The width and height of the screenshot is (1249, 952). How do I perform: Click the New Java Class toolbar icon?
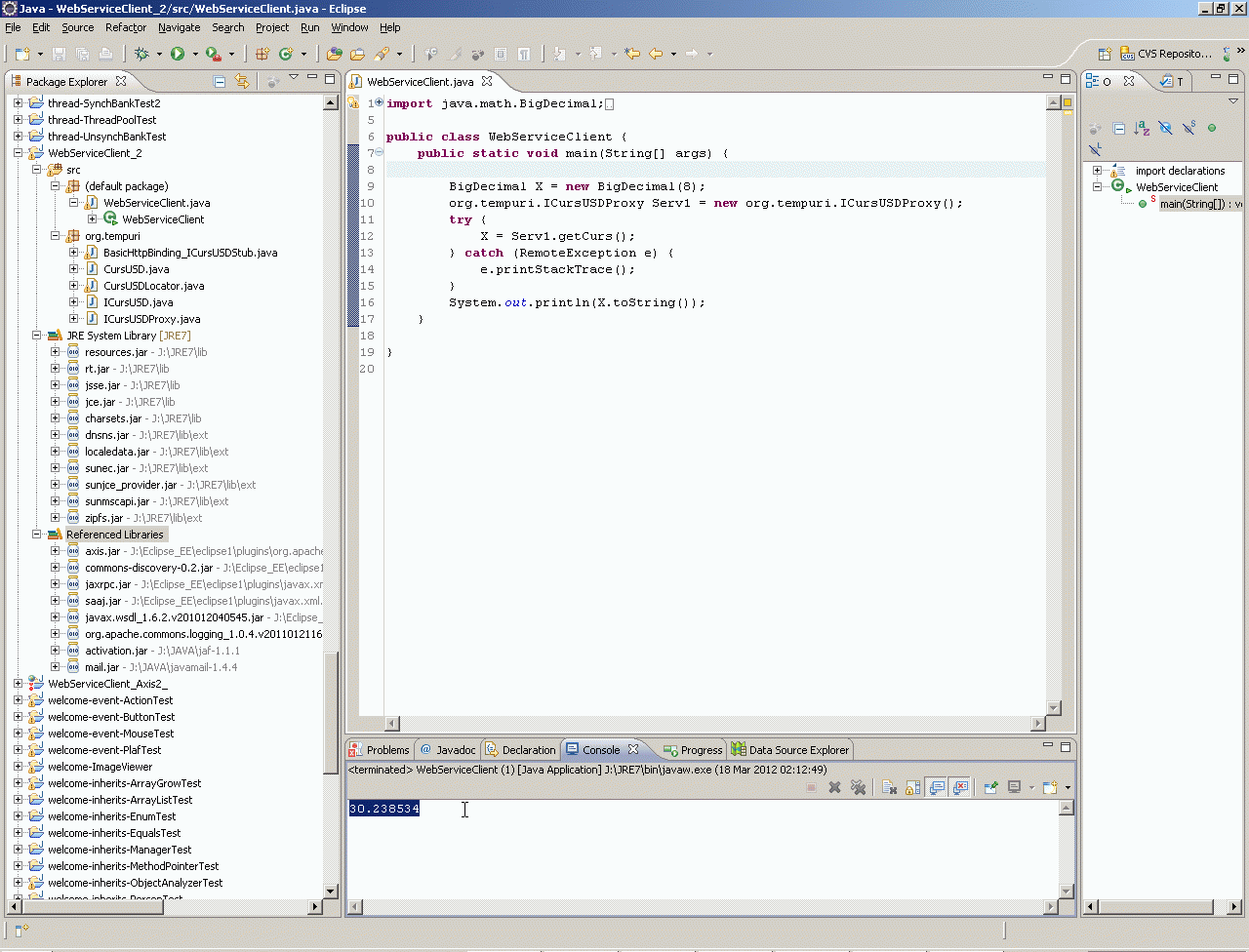click(286, 54)
